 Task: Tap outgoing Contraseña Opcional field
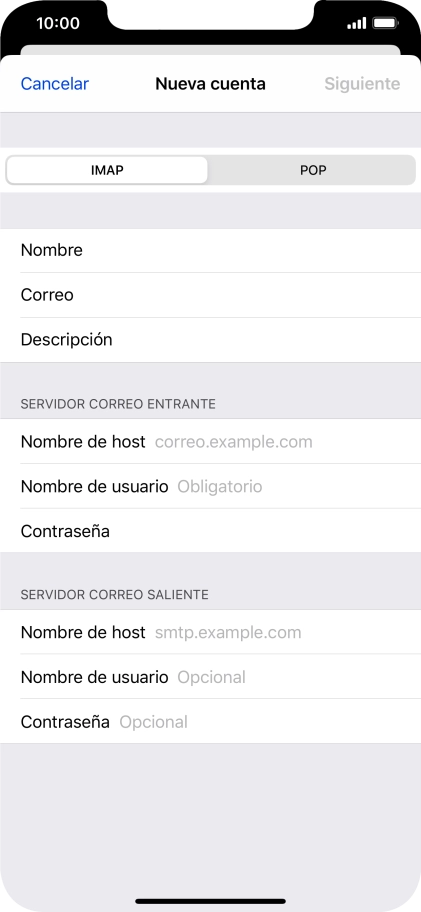pos(210,722)
